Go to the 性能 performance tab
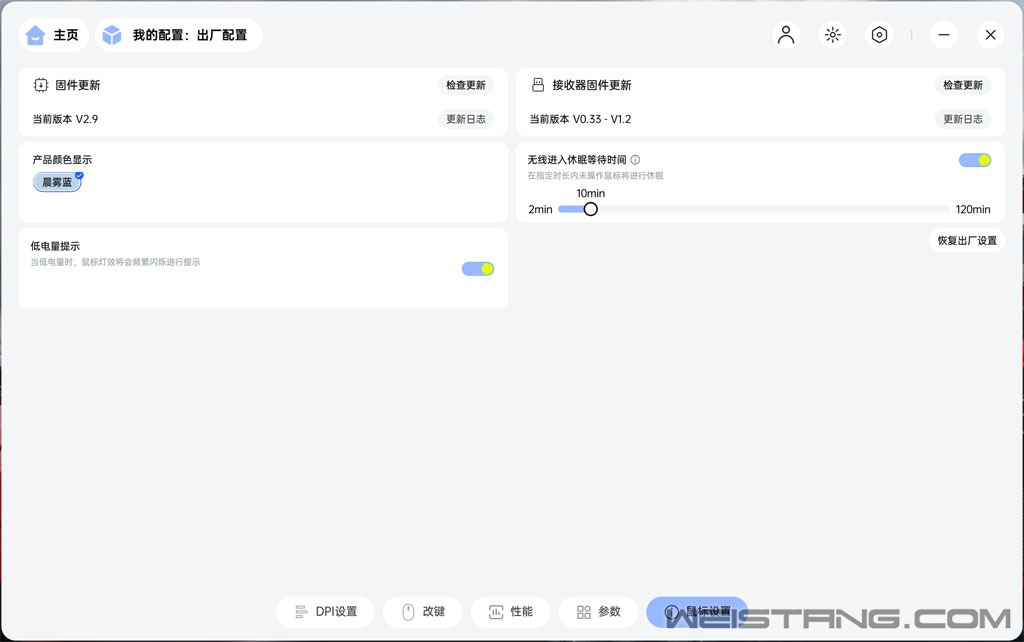Screen dimensions: 1024x642 [x=509, y=612]
